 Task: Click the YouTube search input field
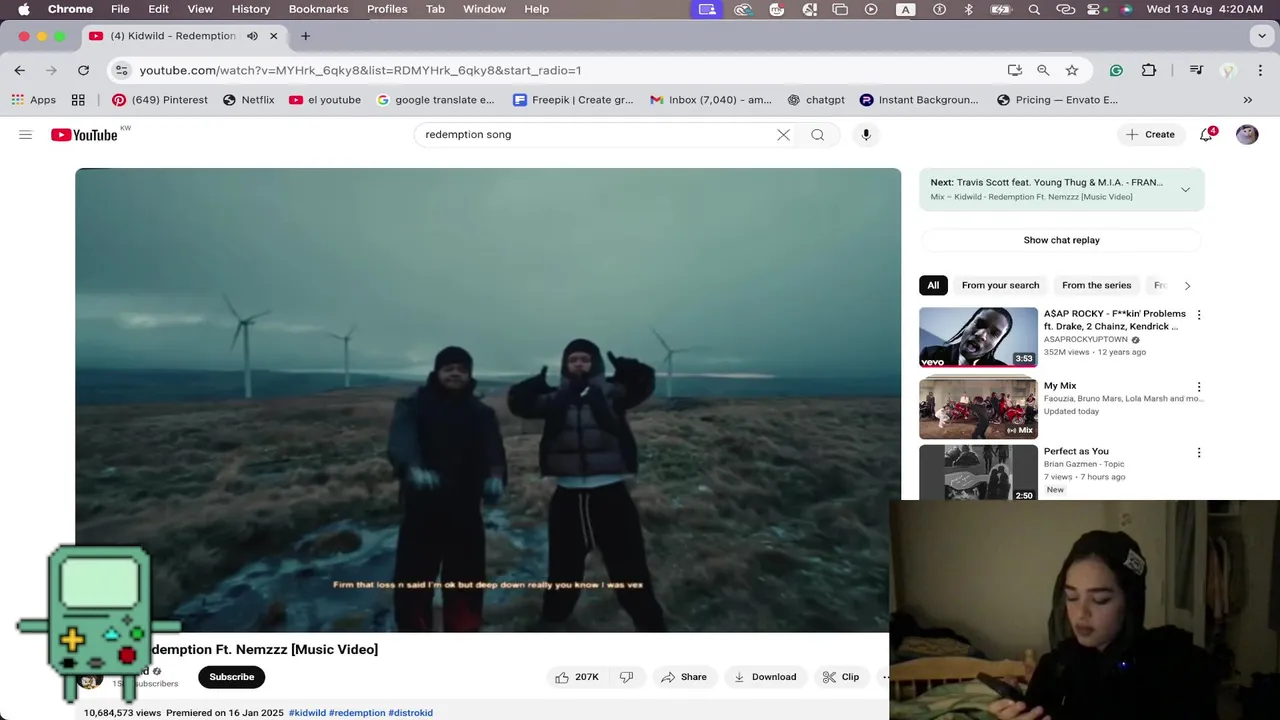[x=595, y=135]
